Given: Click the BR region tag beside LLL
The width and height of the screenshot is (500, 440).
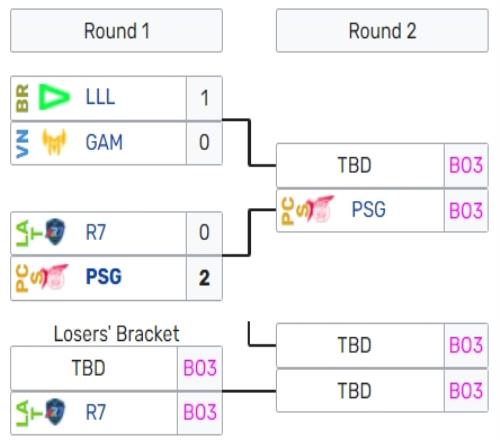Looking at the screenshot, I should click(x=22, y=98).
